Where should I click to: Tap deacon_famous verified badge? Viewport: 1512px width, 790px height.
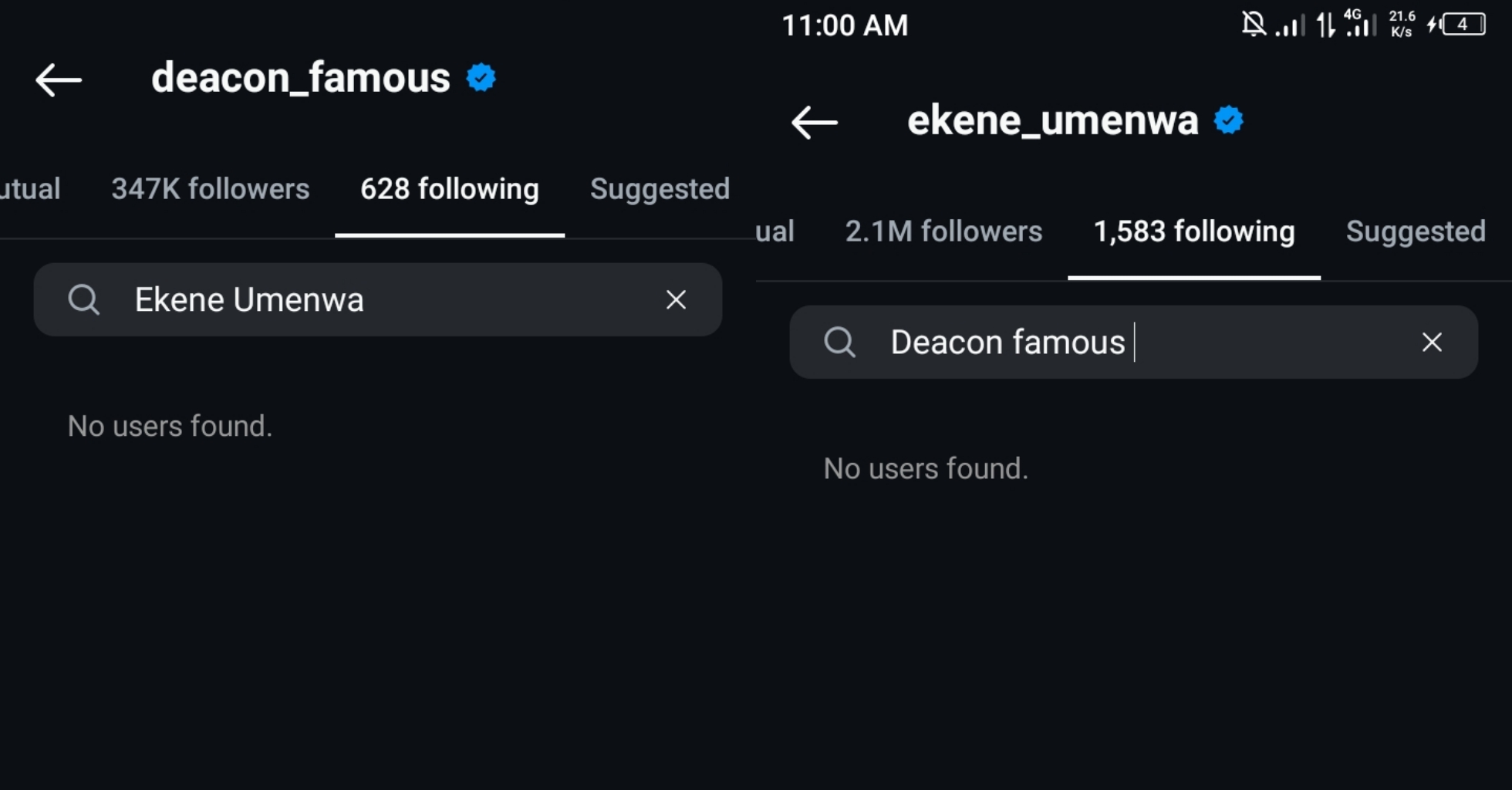(481, 78)
